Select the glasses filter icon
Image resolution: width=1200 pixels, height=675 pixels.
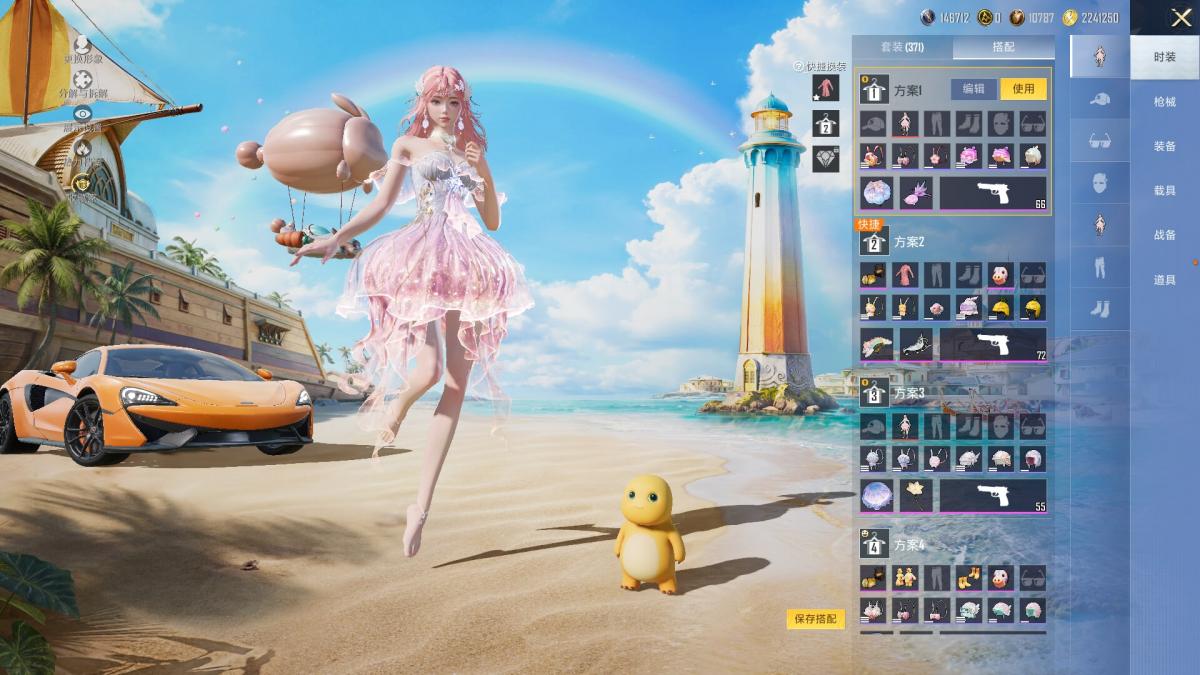[1100, 141]
